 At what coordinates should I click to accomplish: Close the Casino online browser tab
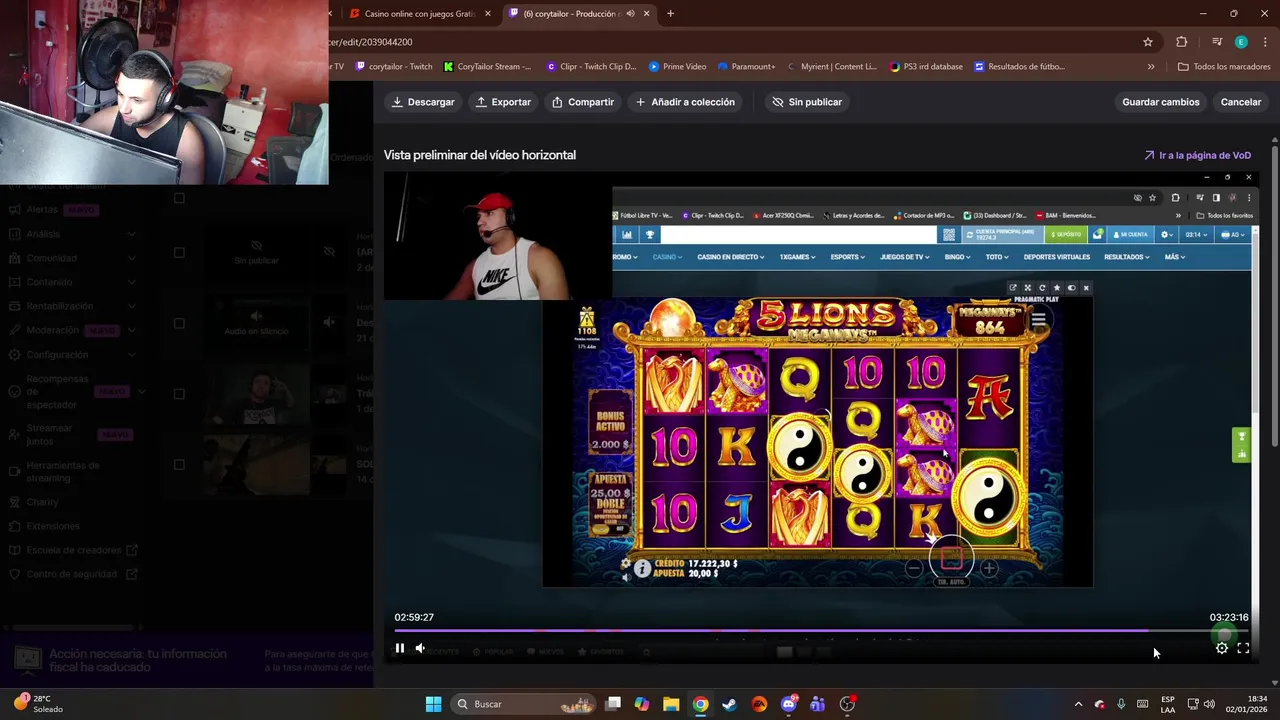(488, 14)
